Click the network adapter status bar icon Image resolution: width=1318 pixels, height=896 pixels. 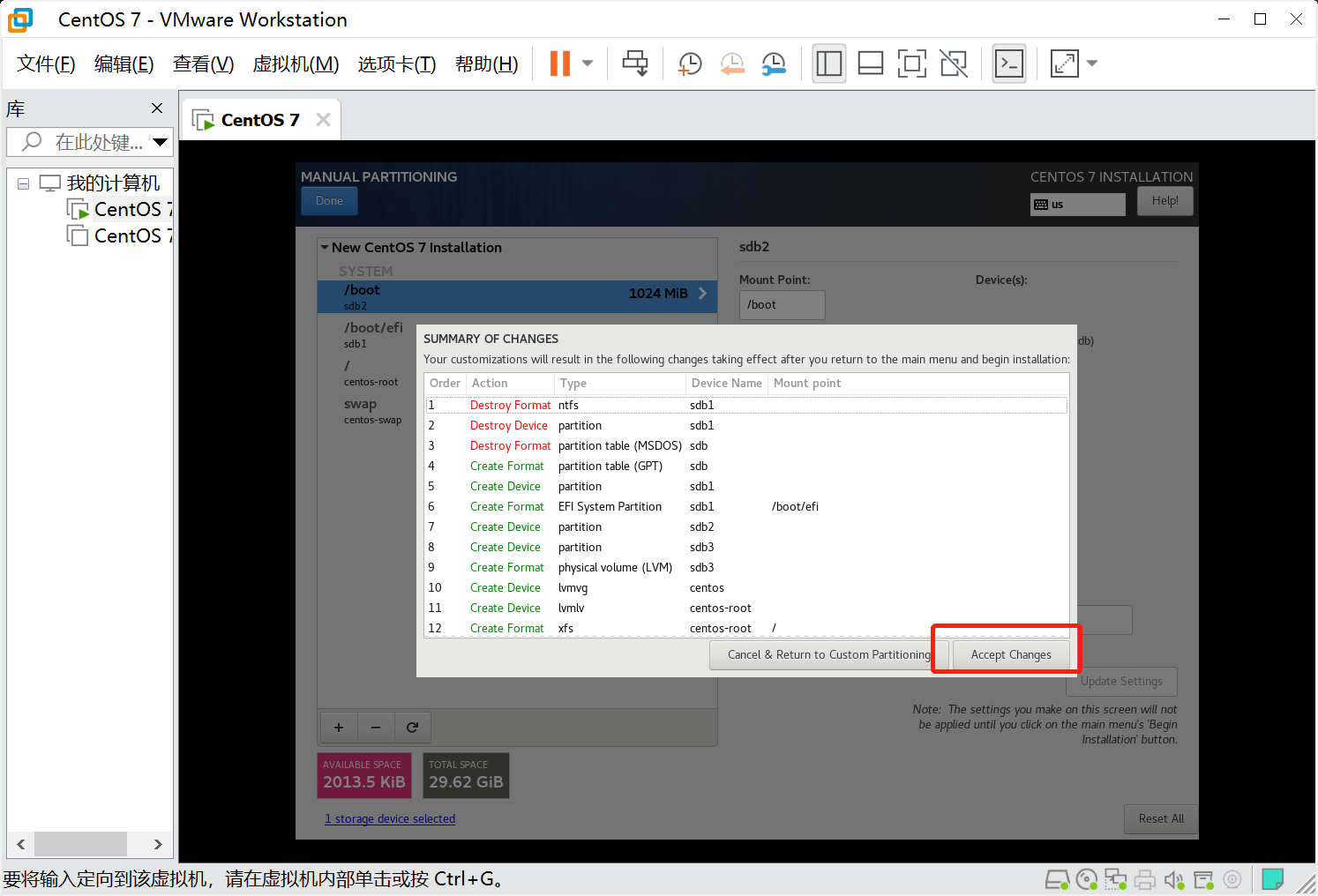[x=1116, y=879]
